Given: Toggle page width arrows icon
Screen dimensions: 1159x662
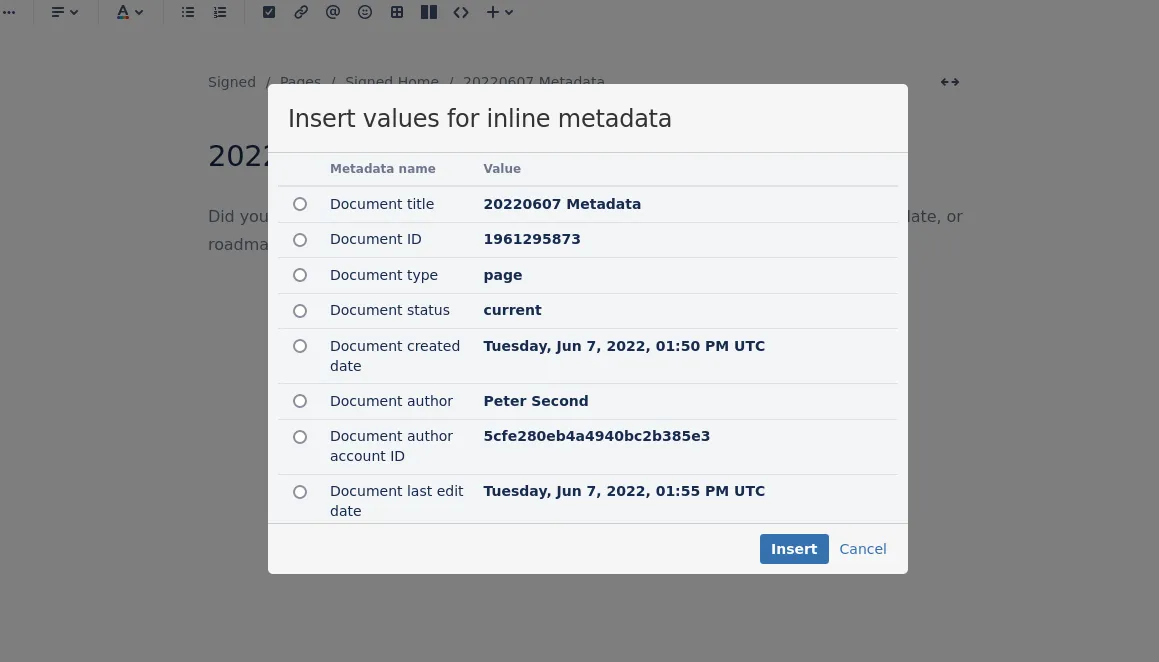Looking at the screenshot, I should point(950,82).
